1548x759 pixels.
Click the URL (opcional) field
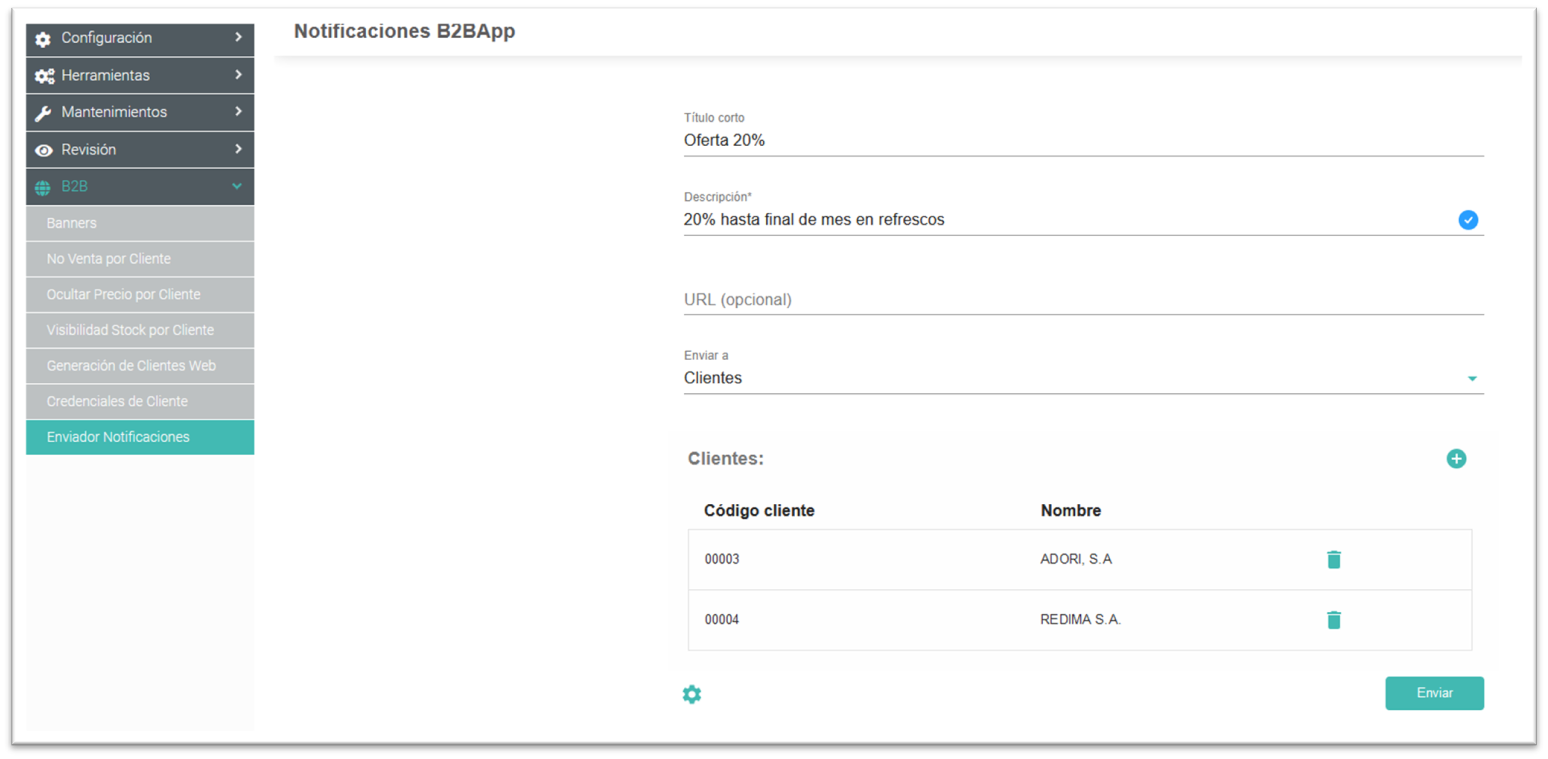click(x=1083, y=299)
